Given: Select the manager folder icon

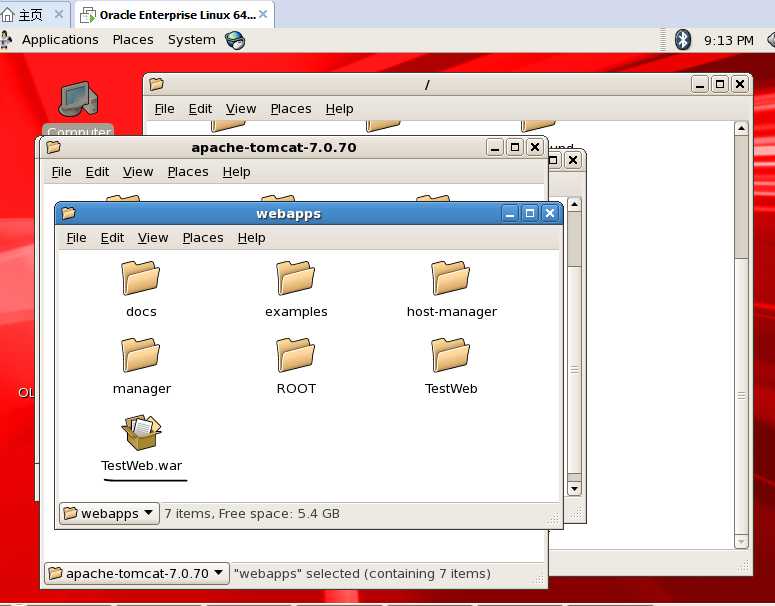Looking at the screenshot, I should (141, 355).
